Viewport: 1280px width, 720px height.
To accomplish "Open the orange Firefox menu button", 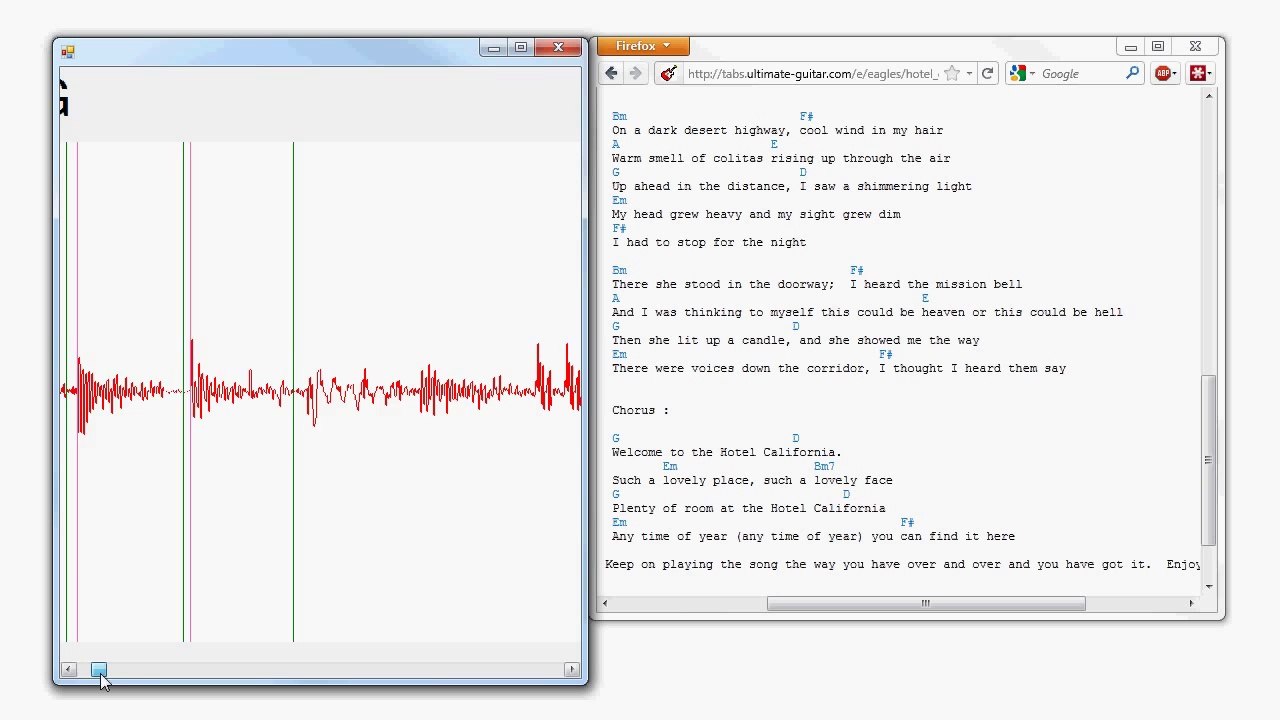I will [643, 46].
